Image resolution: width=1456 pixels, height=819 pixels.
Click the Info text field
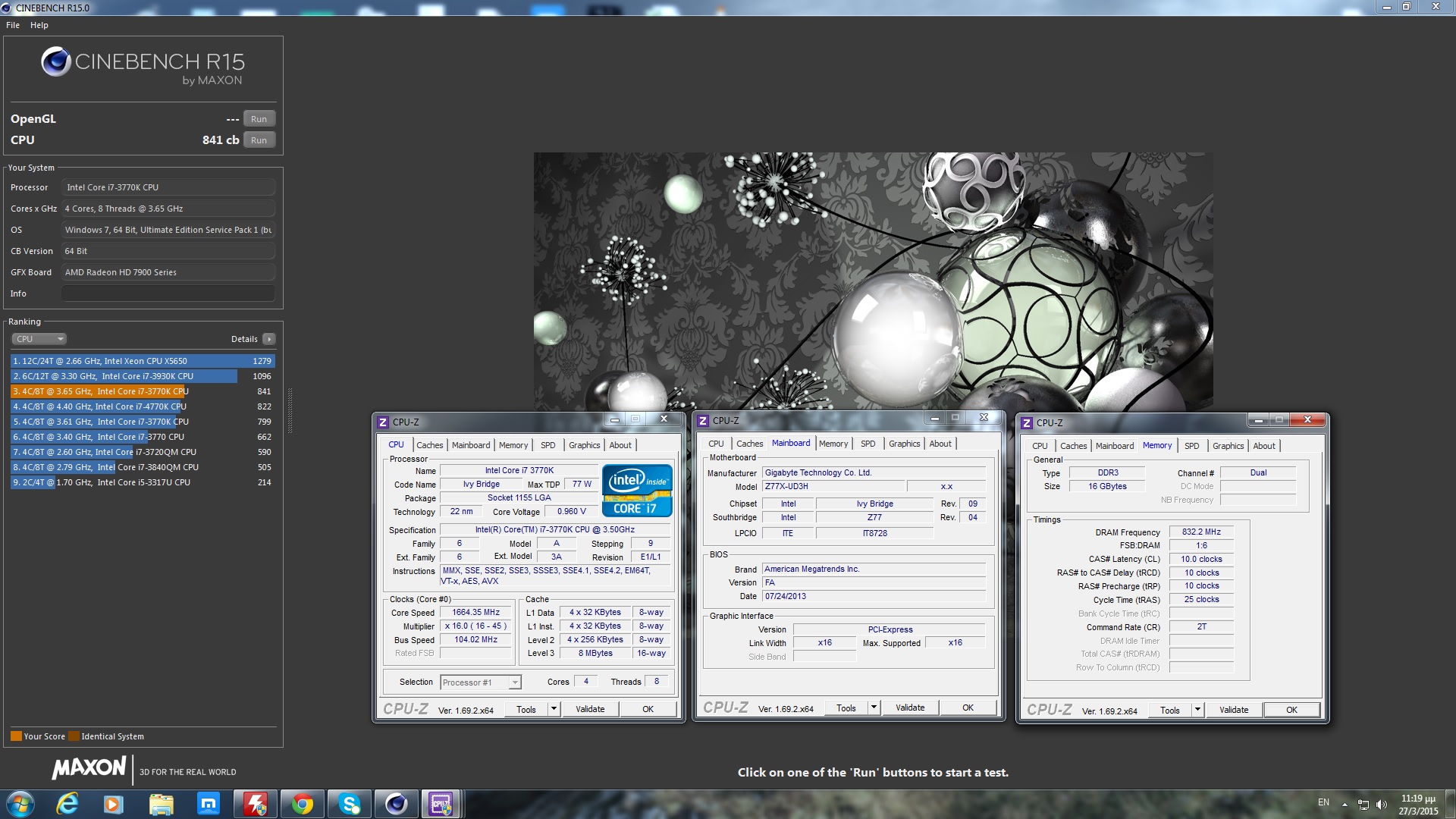click(168, 293)
